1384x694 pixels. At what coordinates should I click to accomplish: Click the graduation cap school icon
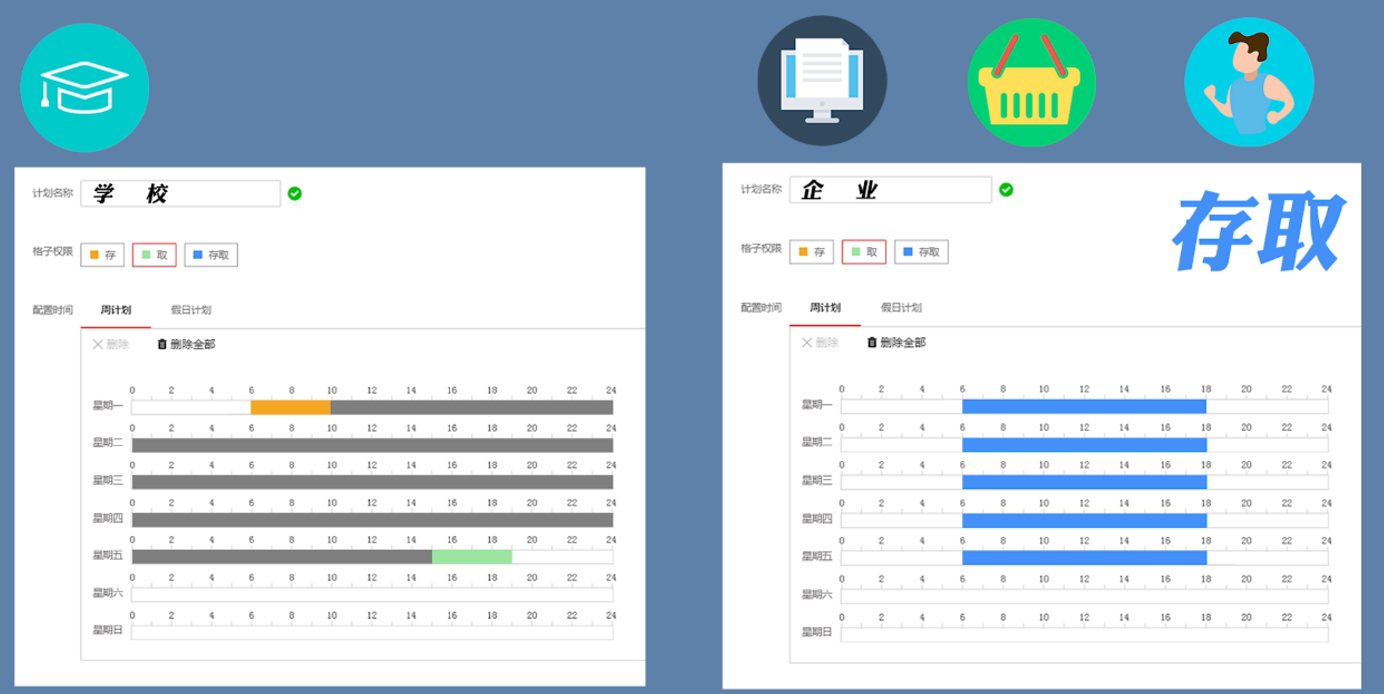point(84,87)
